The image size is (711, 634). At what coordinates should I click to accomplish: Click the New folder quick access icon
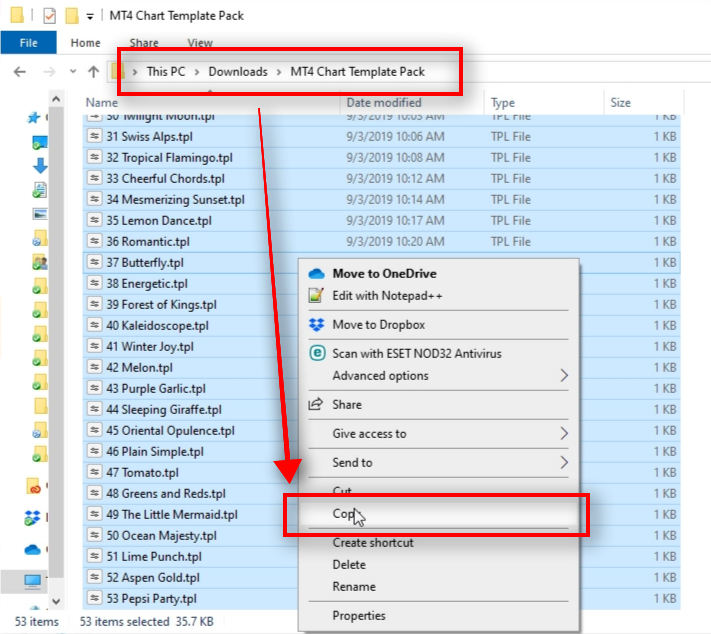click(x=72, y=16)
